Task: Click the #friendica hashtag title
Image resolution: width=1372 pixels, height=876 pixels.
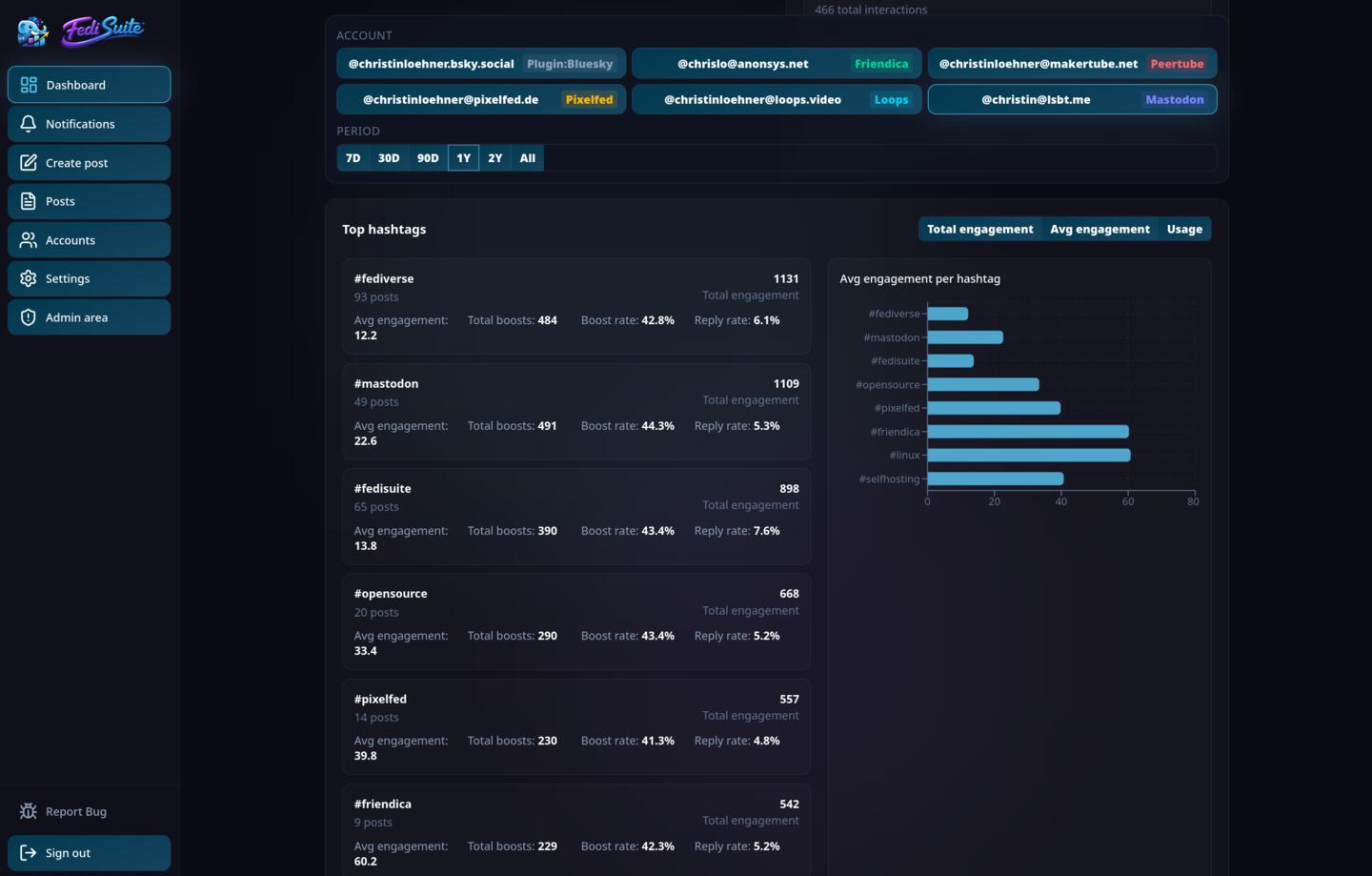Action: coord(383,804)
